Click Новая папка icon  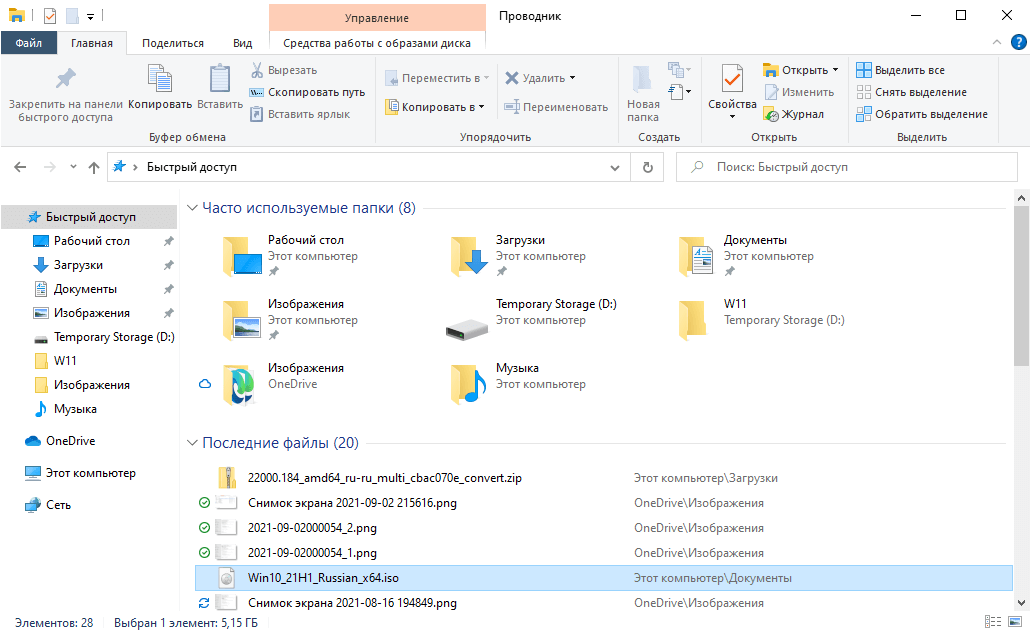click(642, 78)
